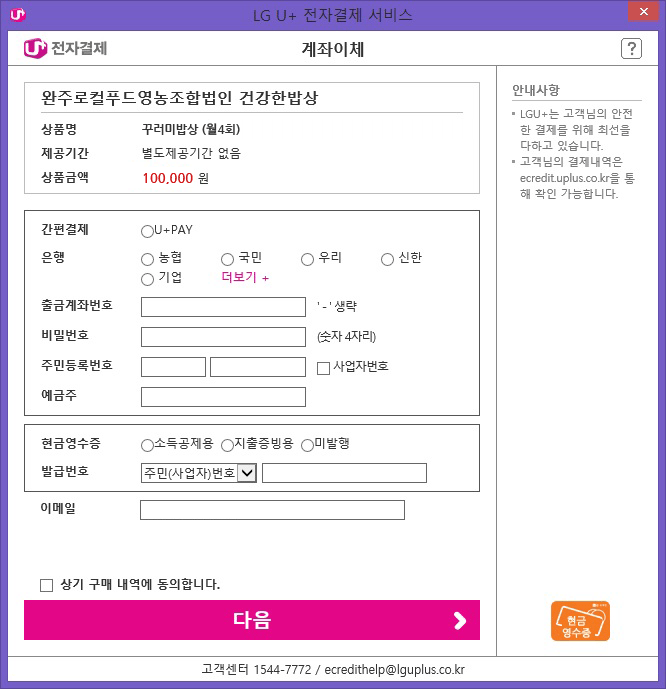Click the orange 현금영수증 cash receipt icon

click(580, 621)
